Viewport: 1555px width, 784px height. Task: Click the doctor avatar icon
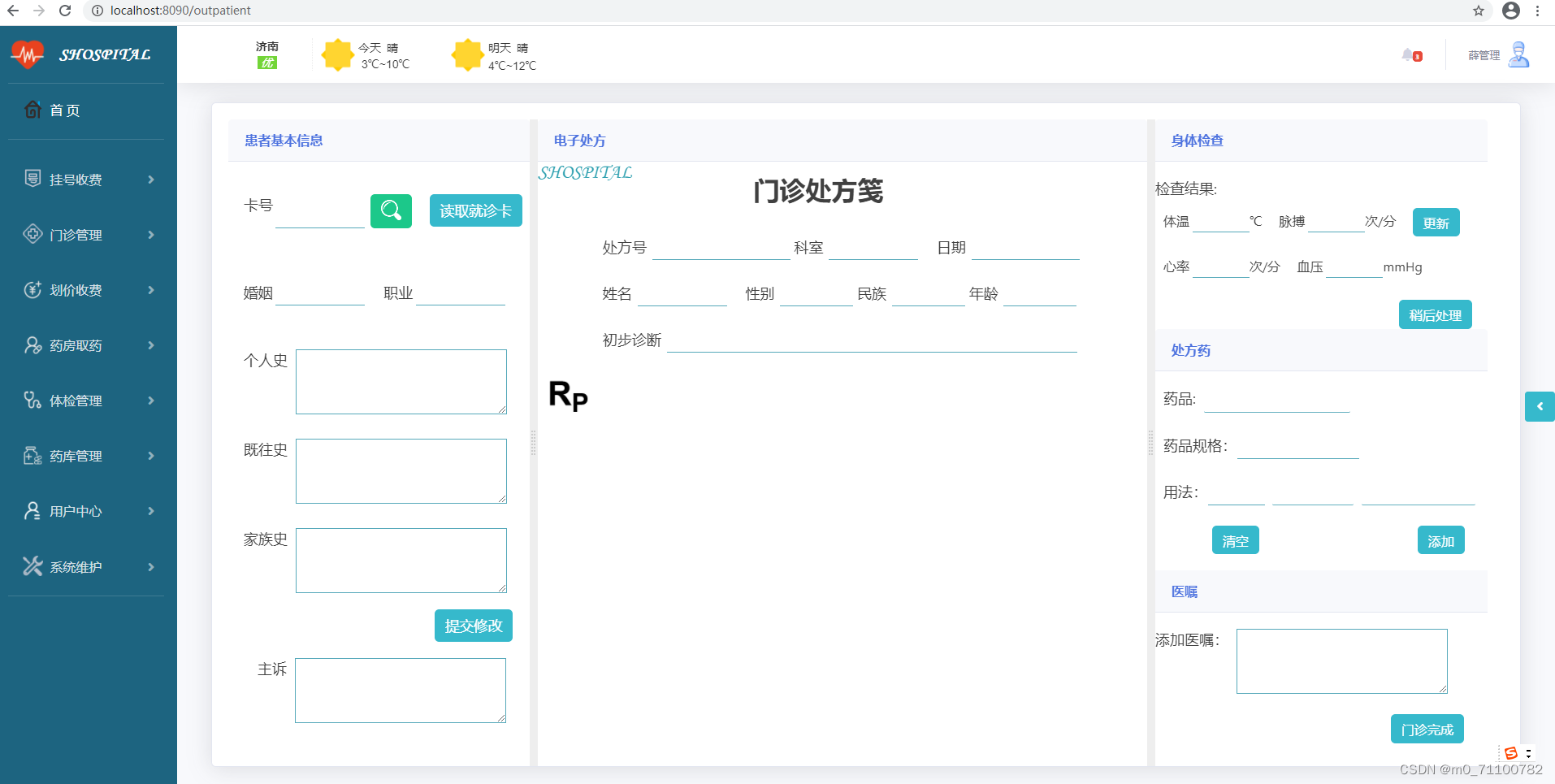coord(1518,54)
